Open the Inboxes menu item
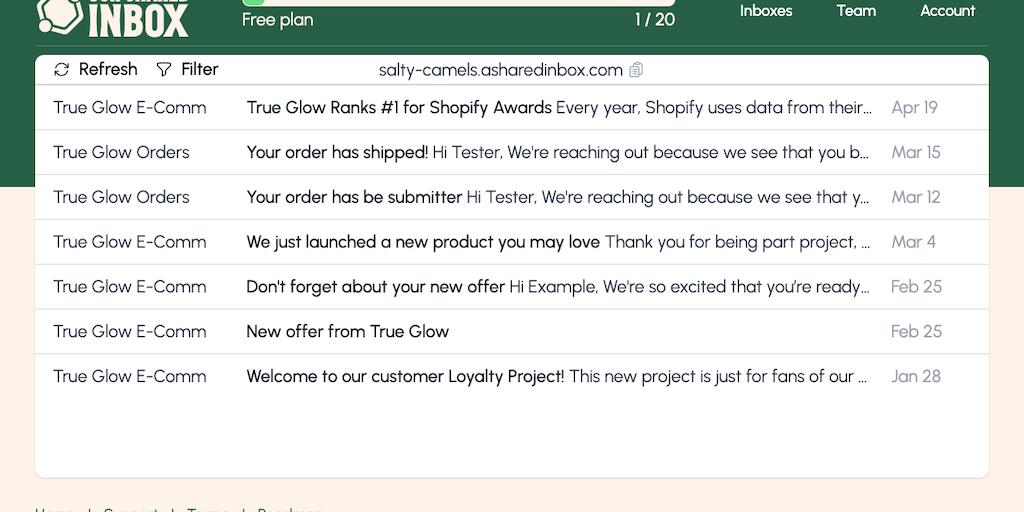1024x512 pixels. point(766,11)
